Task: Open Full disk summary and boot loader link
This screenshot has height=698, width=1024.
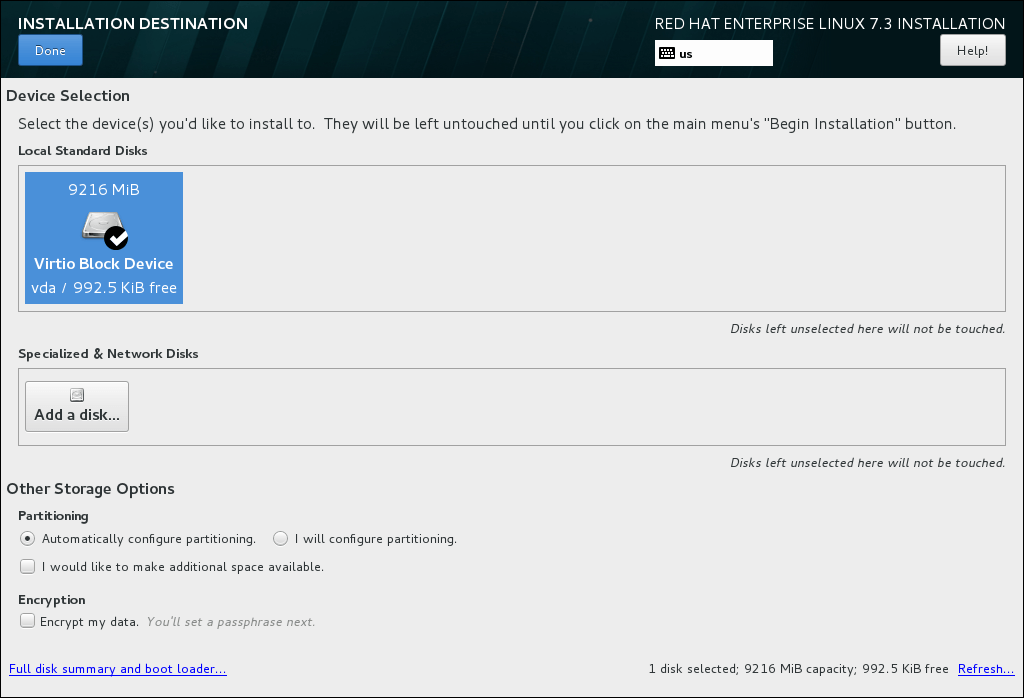Action: 118,669
